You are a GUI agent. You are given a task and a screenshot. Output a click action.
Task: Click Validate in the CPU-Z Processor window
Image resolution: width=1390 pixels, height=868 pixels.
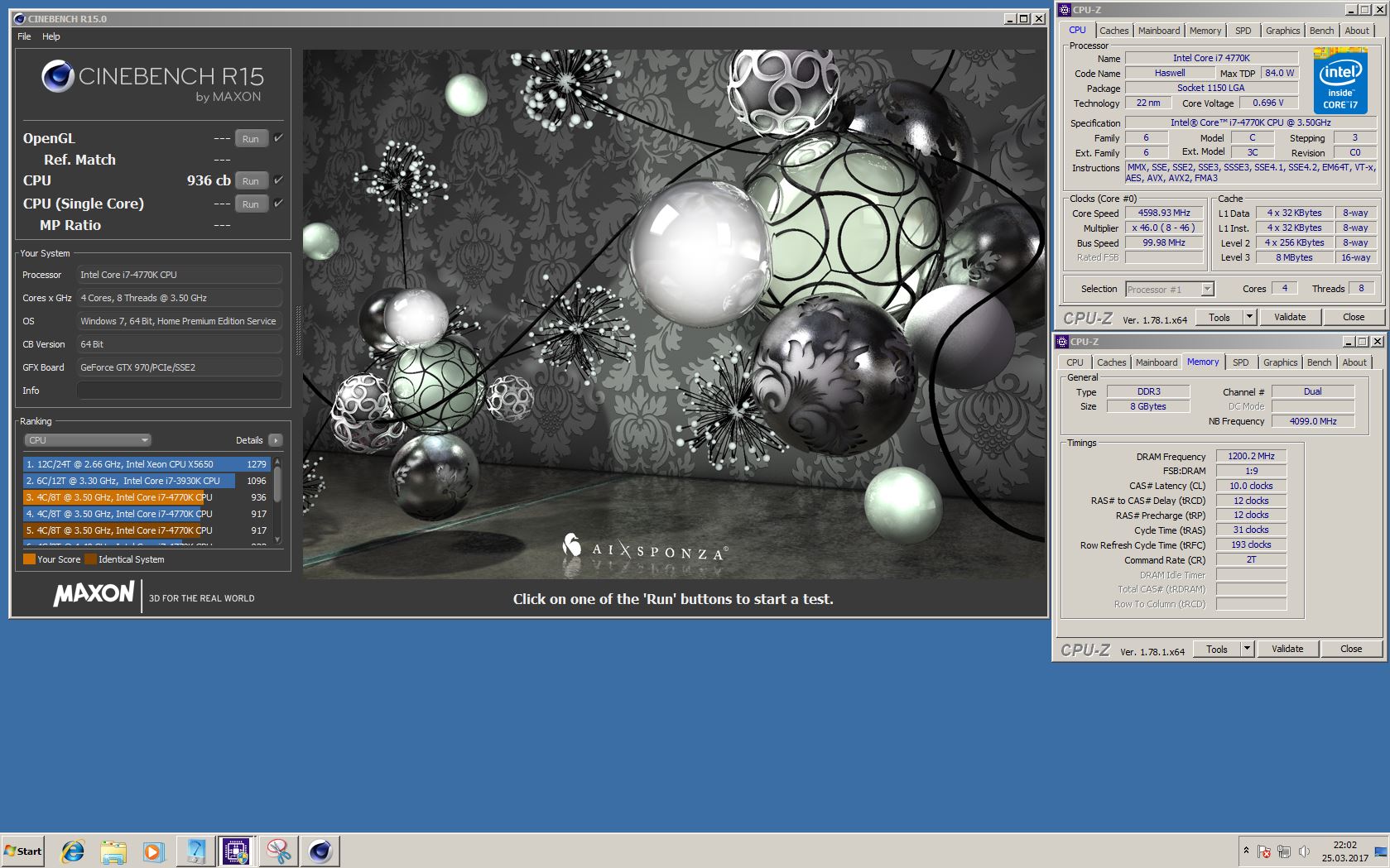tap(1290, 317)
